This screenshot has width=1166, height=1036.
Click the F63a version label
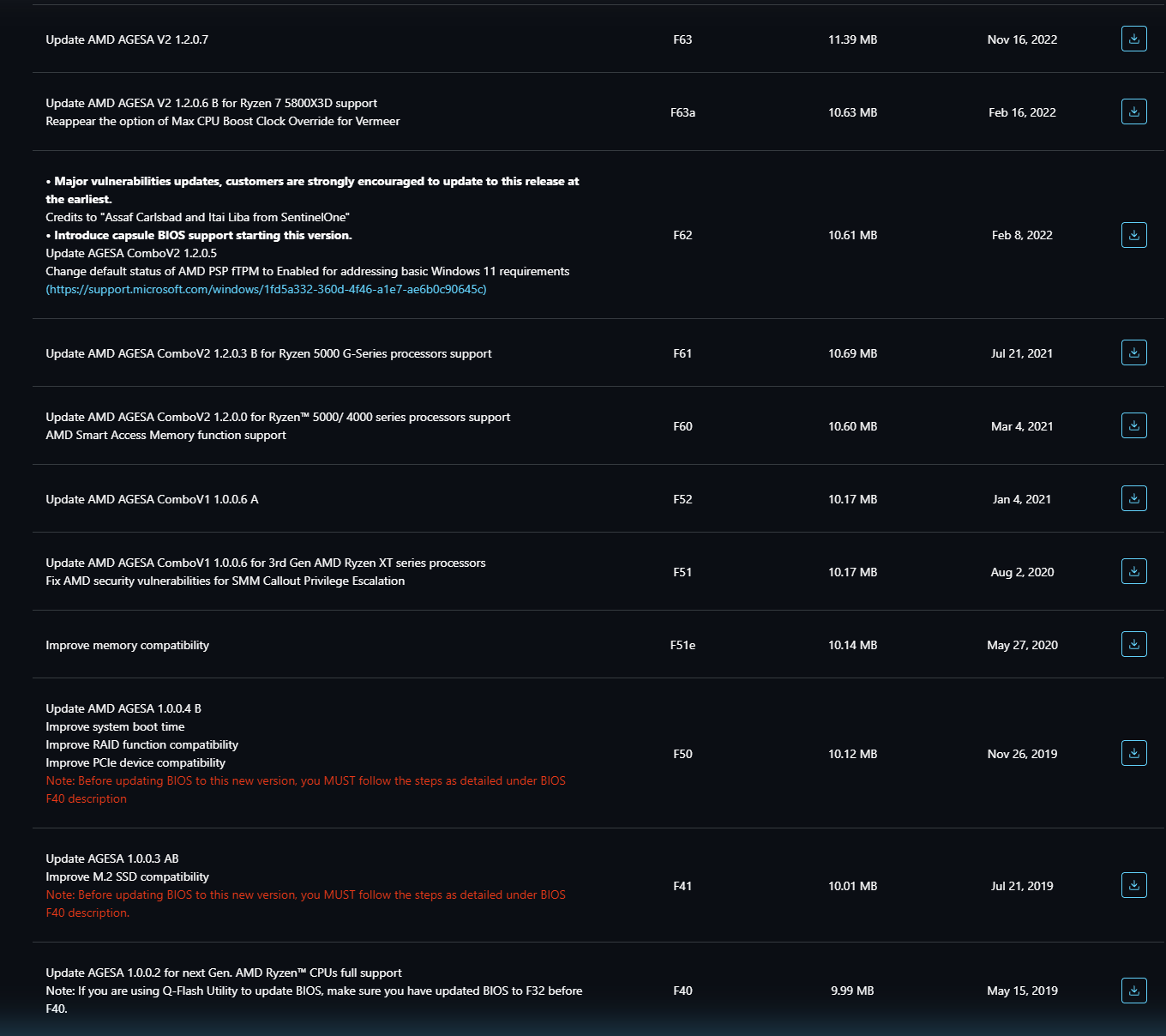[x=682, y=112]
